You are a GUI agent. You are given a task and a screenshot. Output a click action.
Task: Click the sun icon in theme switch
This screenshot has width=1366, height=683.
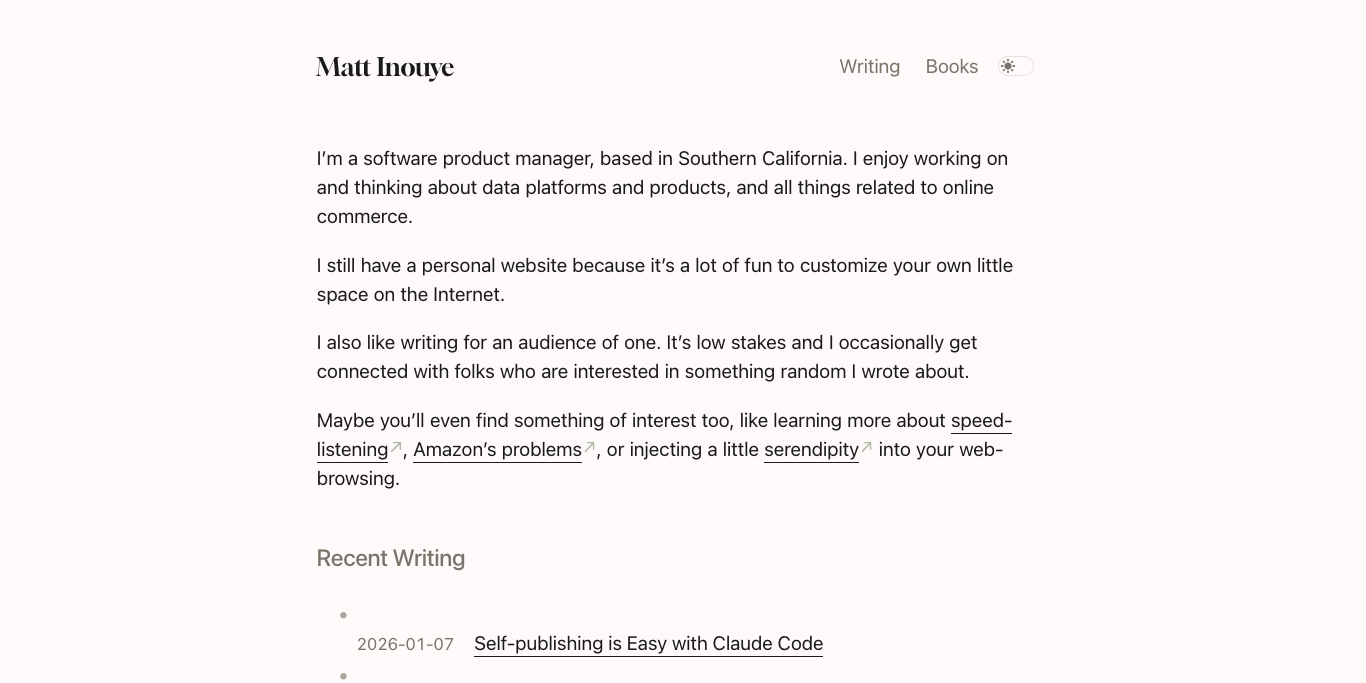tap(1008, 66)
